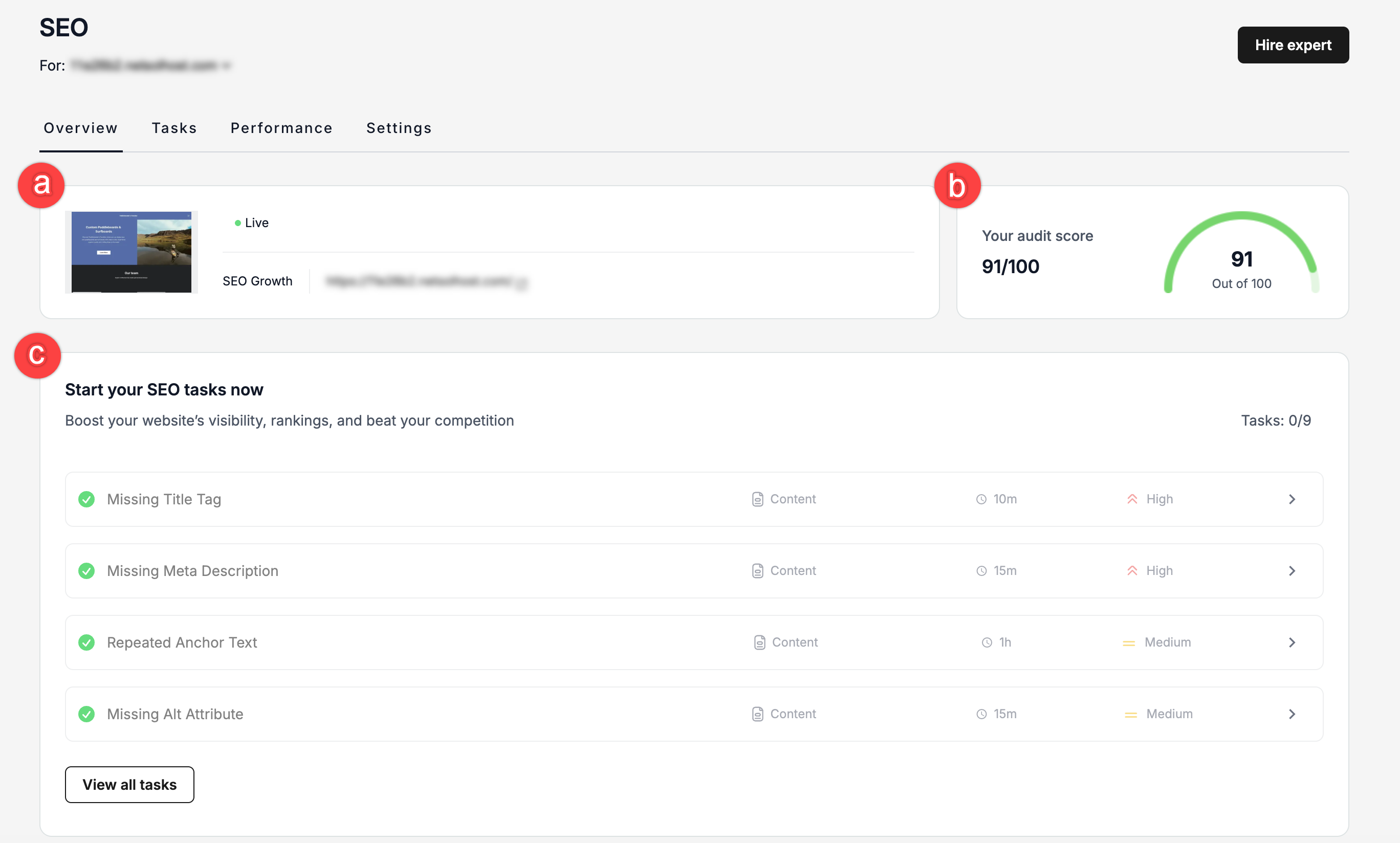Expand the Missing Alt Attribute task chevron
Screen dimensions: 1400x843
tap(1292, 714)
